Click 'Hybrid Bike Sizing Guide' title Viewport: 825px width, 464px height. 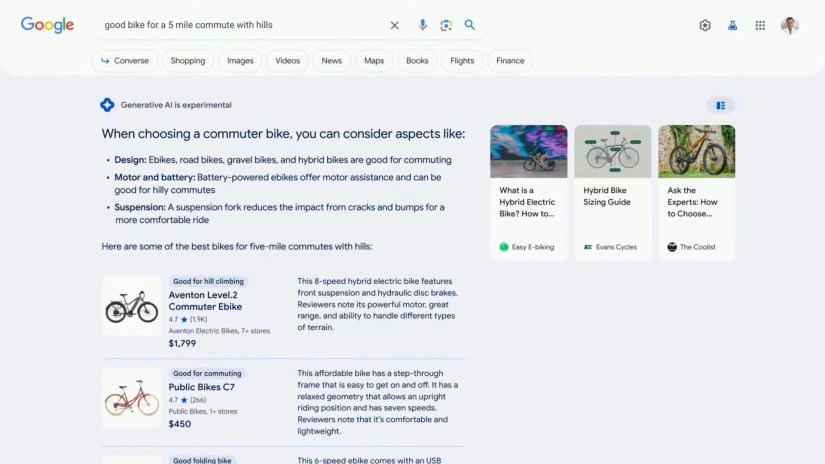pos(607,196)
